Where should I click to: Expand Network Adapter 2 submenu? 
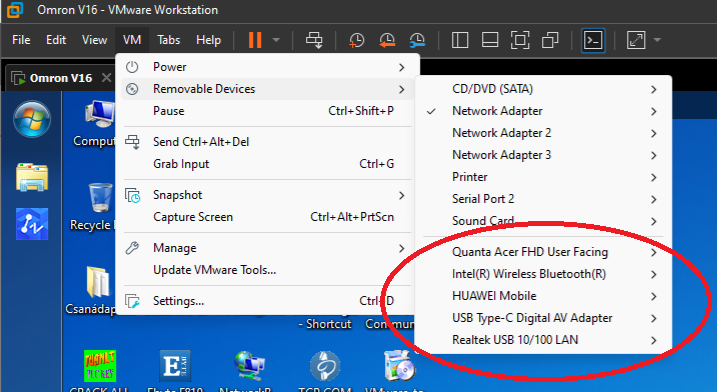[543, 133]
